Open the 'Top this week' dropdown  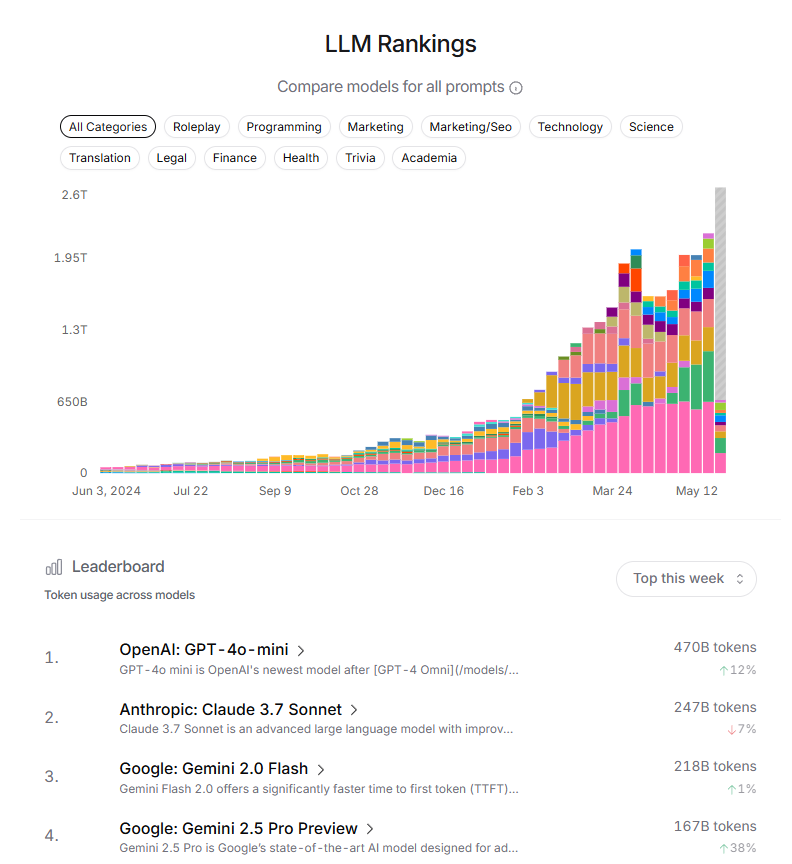point(686,579)
